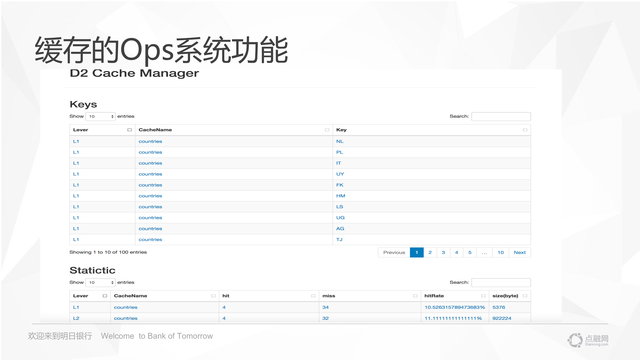The width and height of the screenshot is (640, 360).
Task: Click miss value 32
Action: (x=325, y=318)
